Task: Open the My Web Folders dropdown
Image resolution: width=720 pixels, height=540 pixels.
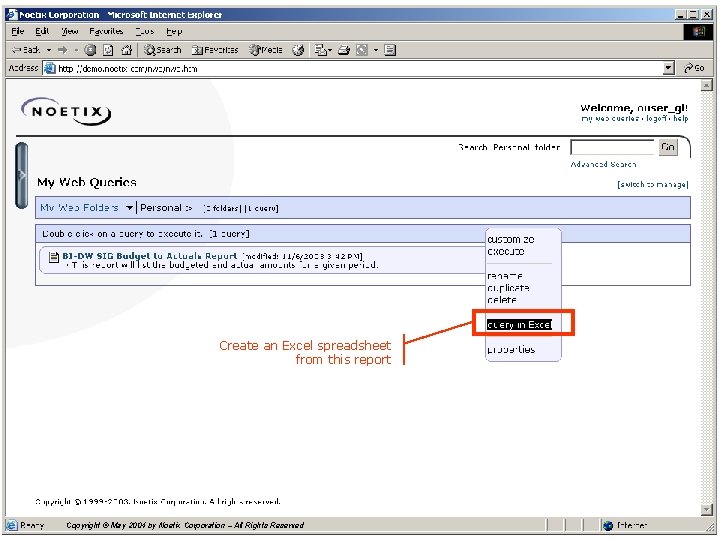Action: click(86, 208)
